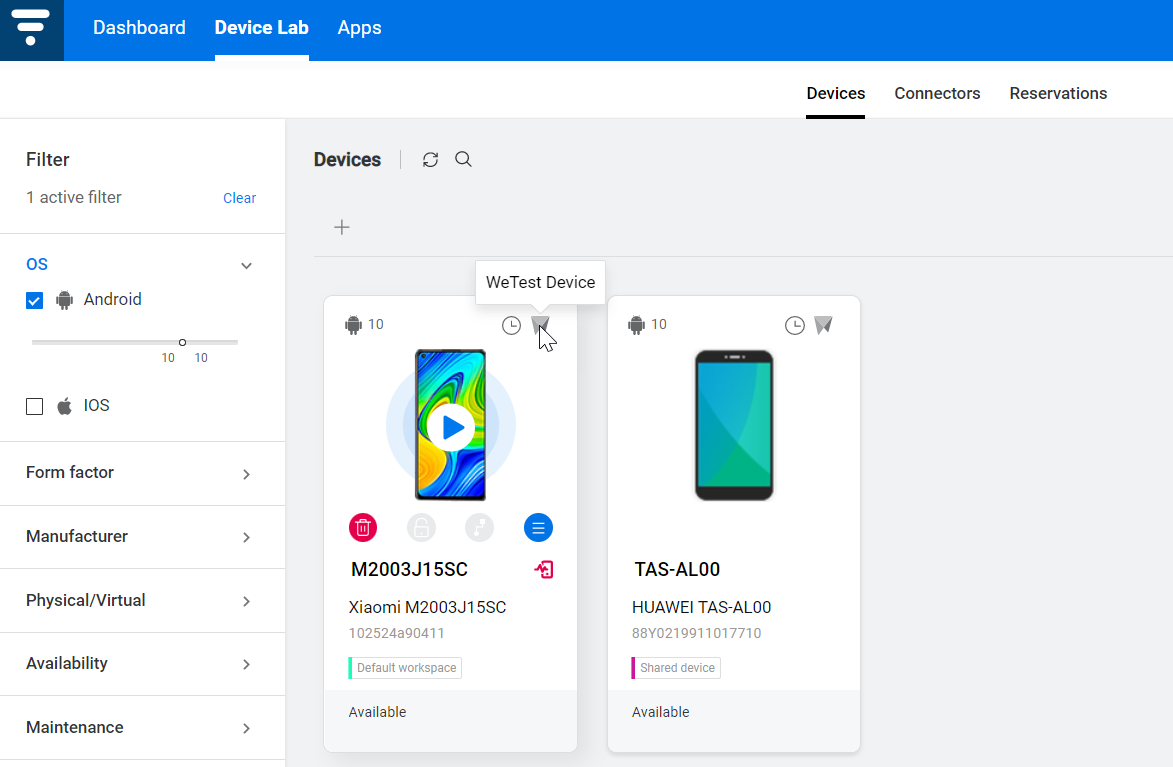Click the Android version slider handle
This screenshot has width=1173, height=767.
pos(182,342)
